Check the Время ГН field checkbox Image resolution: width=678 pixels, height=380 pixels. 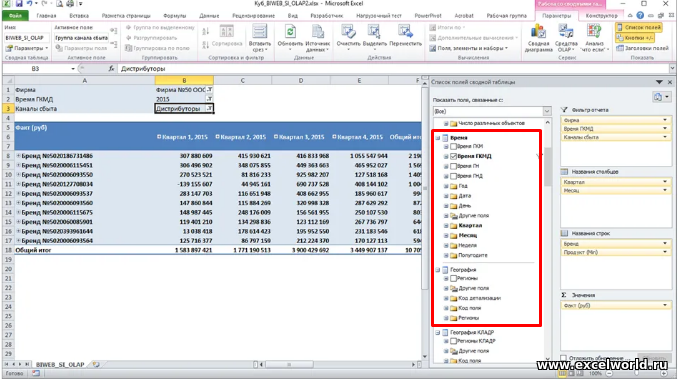pyautogui.click(x=454, y=166)
